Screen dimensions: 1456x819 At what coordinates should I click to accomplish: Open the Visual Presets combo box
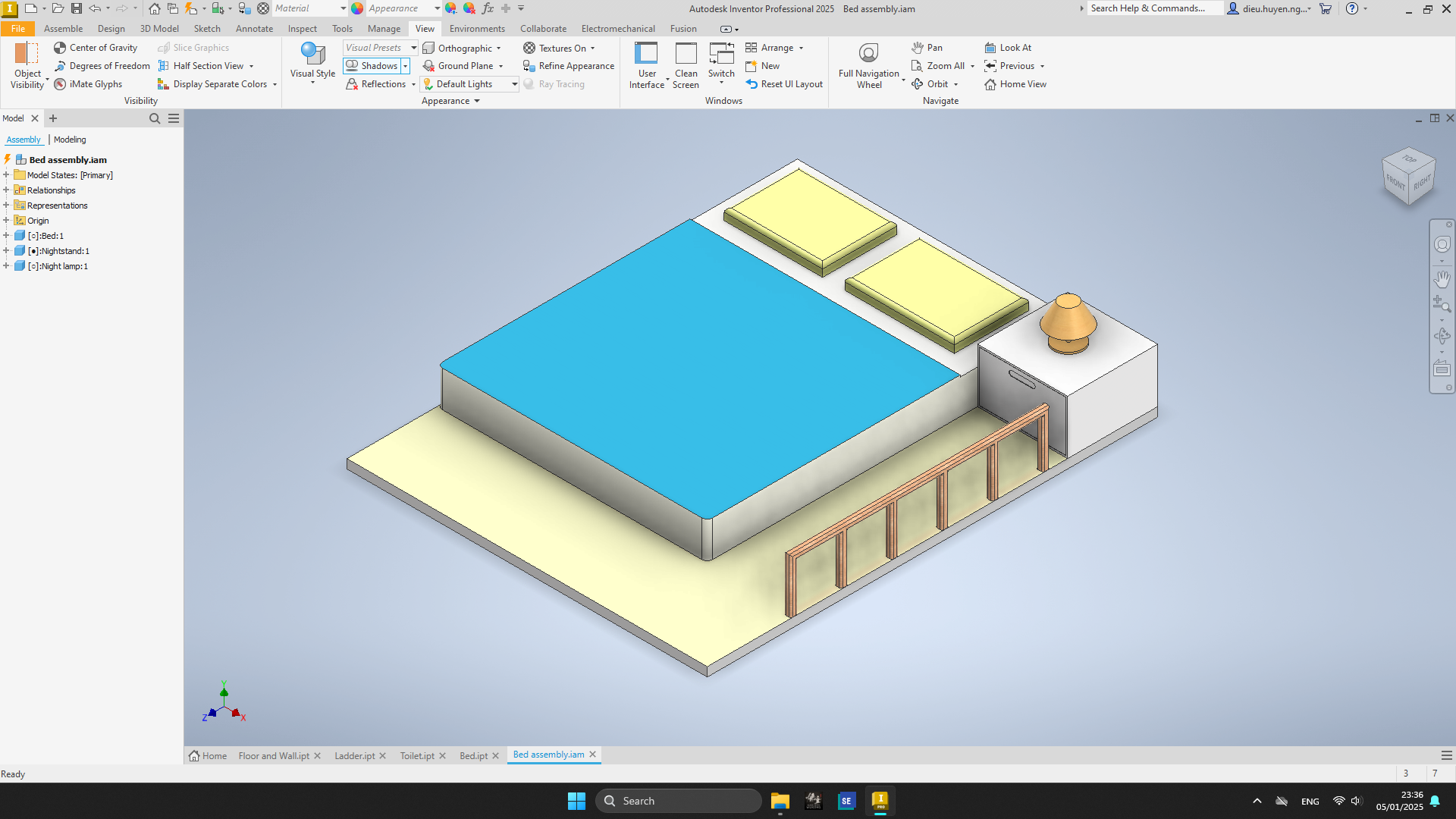pos(381,48)
